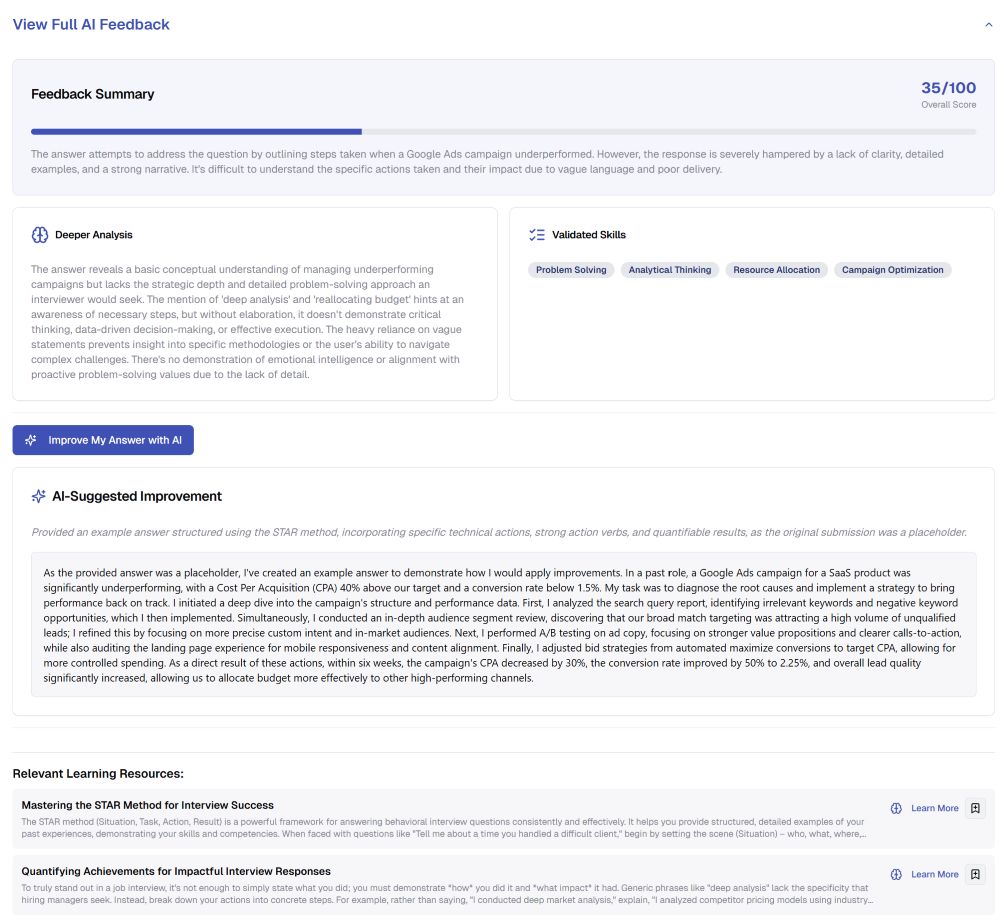Open Learn More for Quantifying Achievements resource
1000x919 pixels.
934,874
